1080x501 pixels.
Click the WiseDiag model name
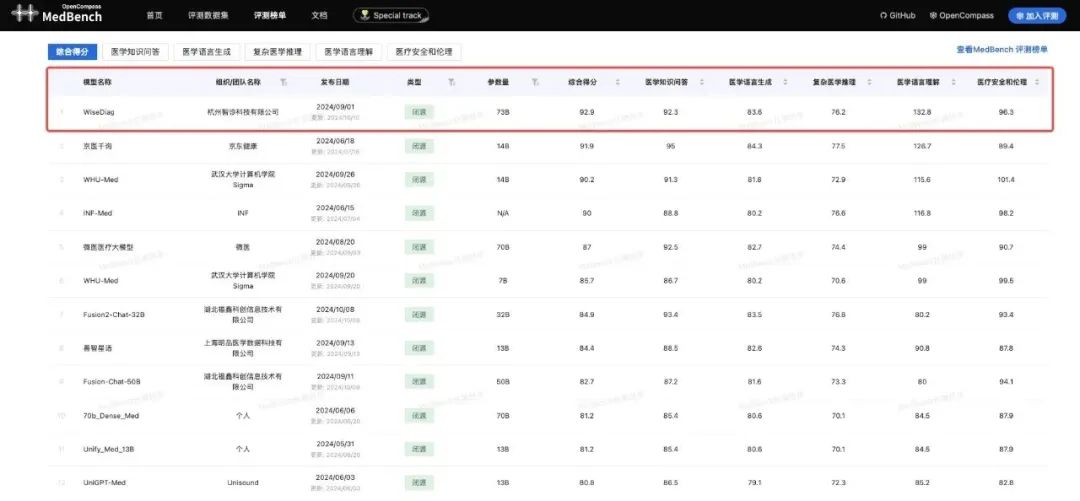(98, 112)
